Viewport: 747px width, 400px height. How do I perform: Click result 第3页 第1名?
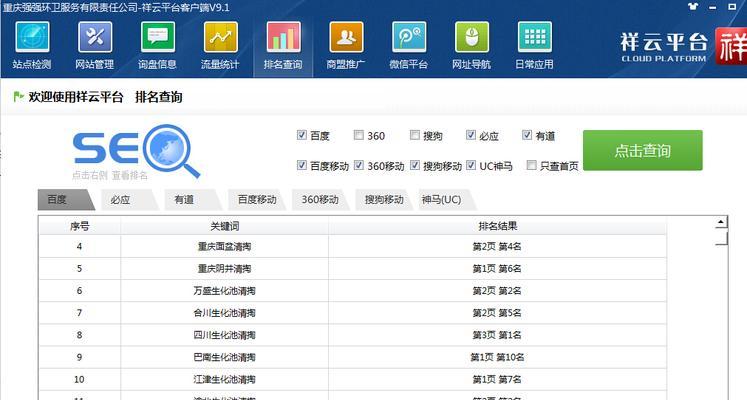click(x=497, y=335)
